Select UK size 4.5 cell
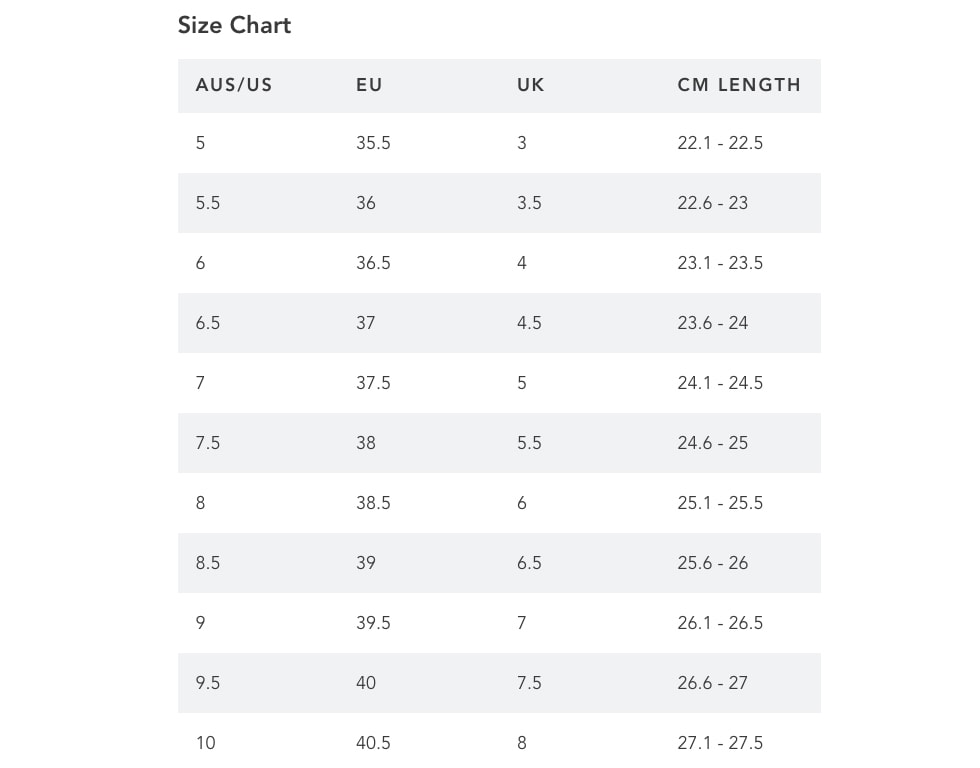Viewport: 980px width, 768px height. (529, 323)
